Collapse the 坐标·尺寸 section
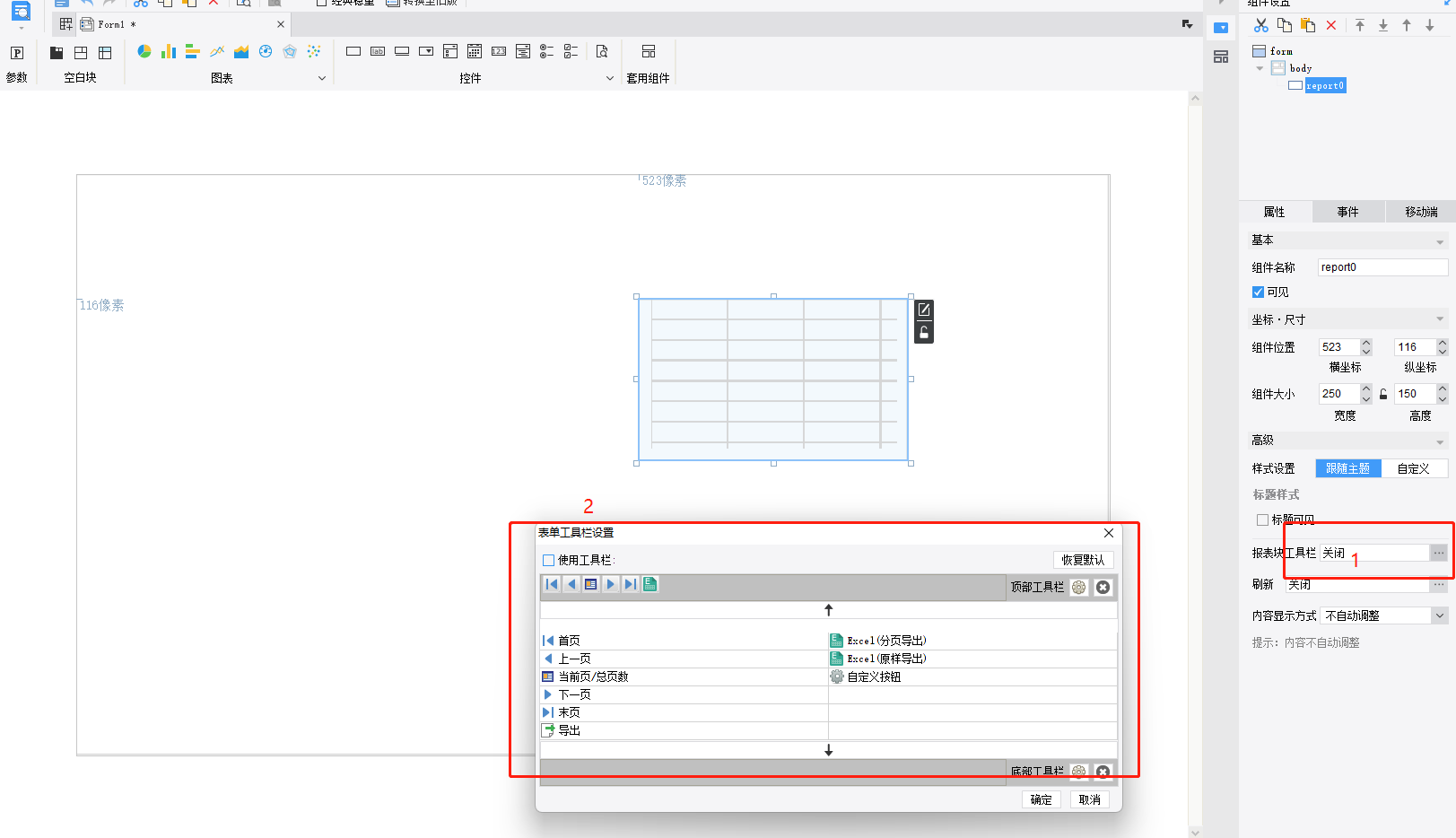Viewport: 1456px width, 838px height. click(x=1440, y=319)
